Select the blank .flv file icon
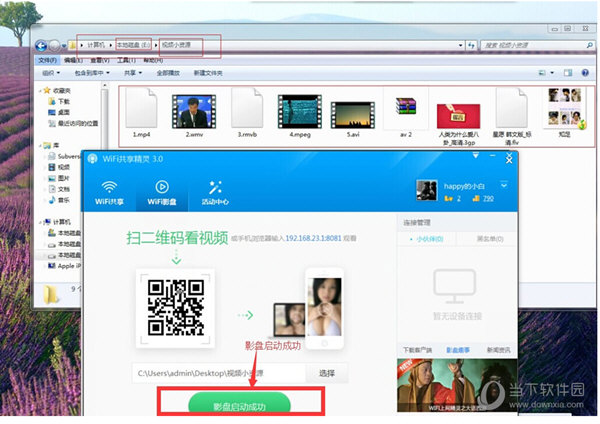 click(512, 108)
